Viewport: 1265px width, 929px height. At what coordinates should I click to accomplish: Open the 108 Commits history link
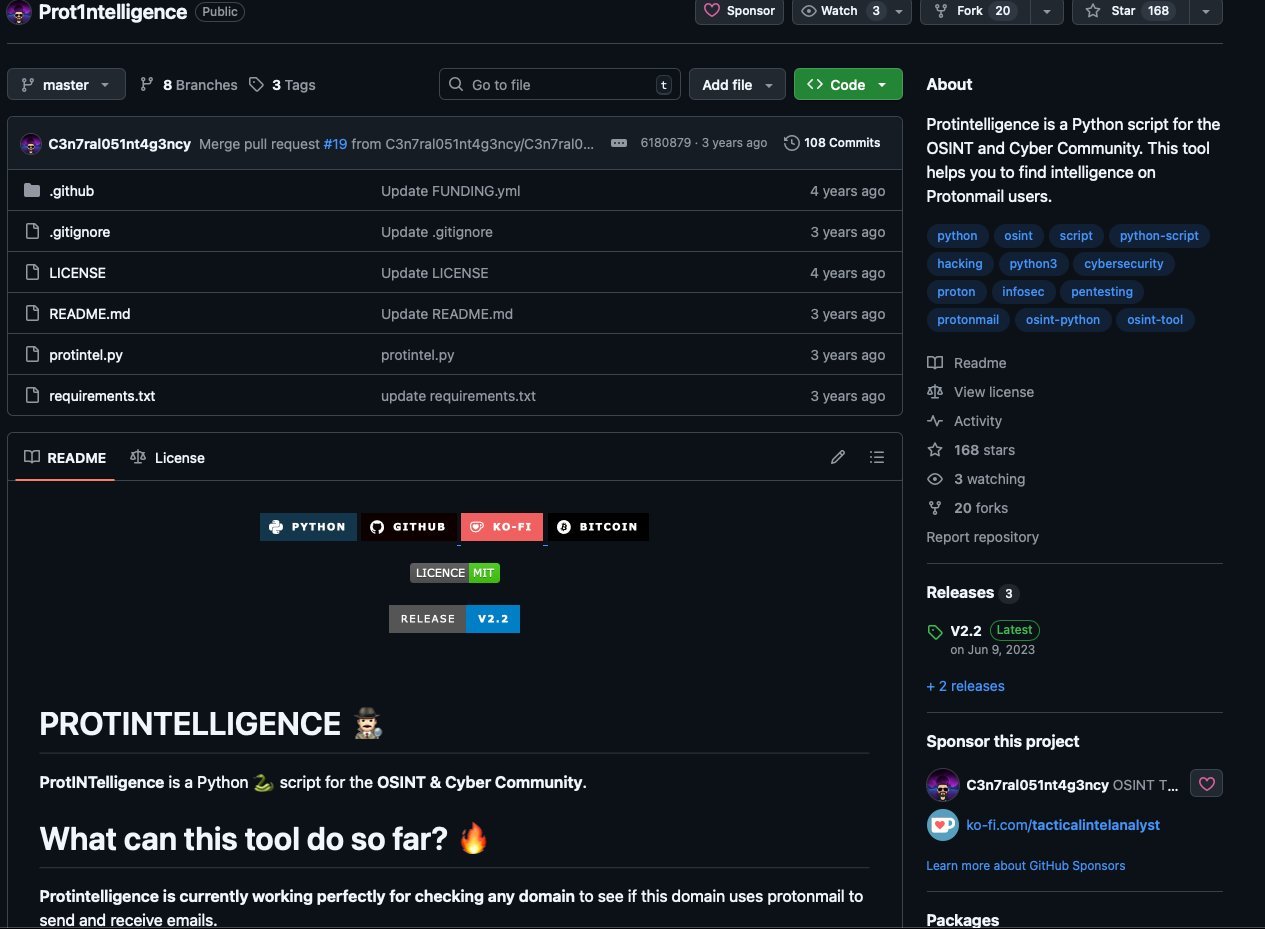click(832, 143)
